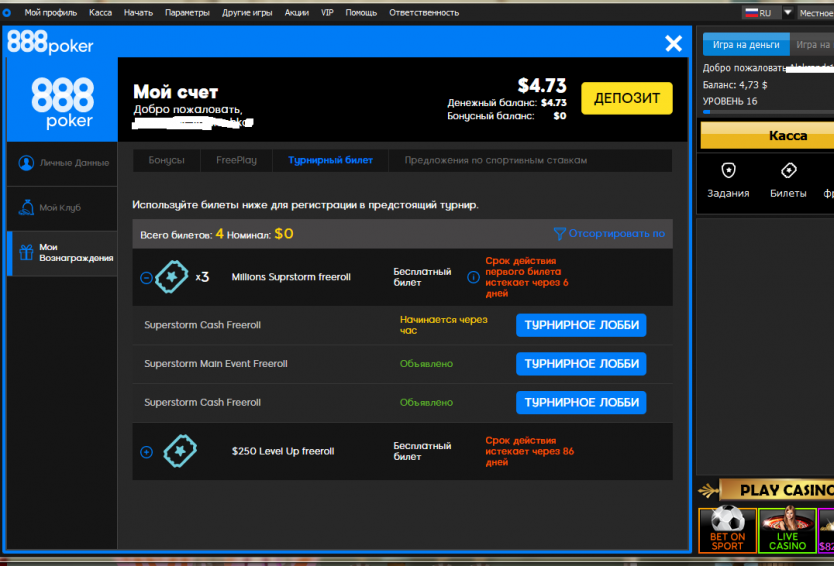The width and height of the screenshot is (834, 566).
Task: Switch to the play-money game tab
Action: [x=812, y=45]
